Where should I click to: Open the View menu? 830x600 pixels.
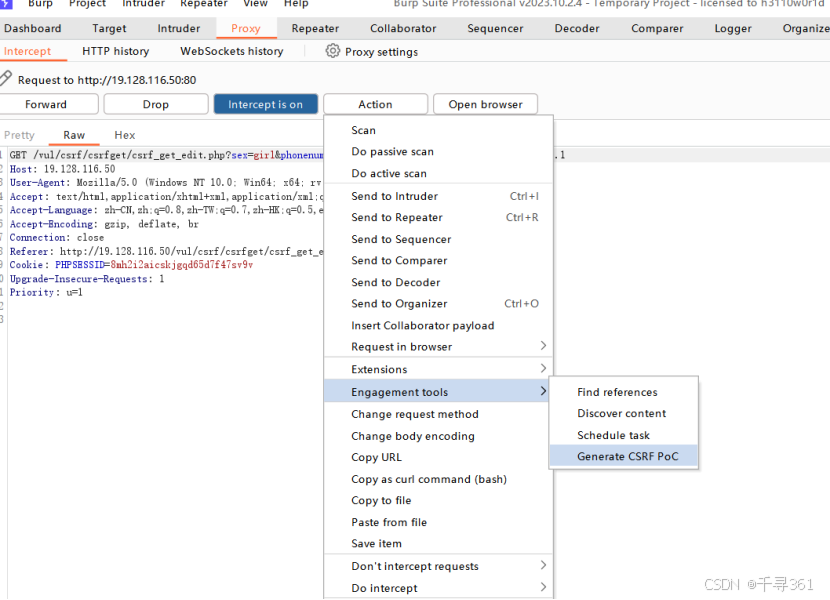coord(255,4)
